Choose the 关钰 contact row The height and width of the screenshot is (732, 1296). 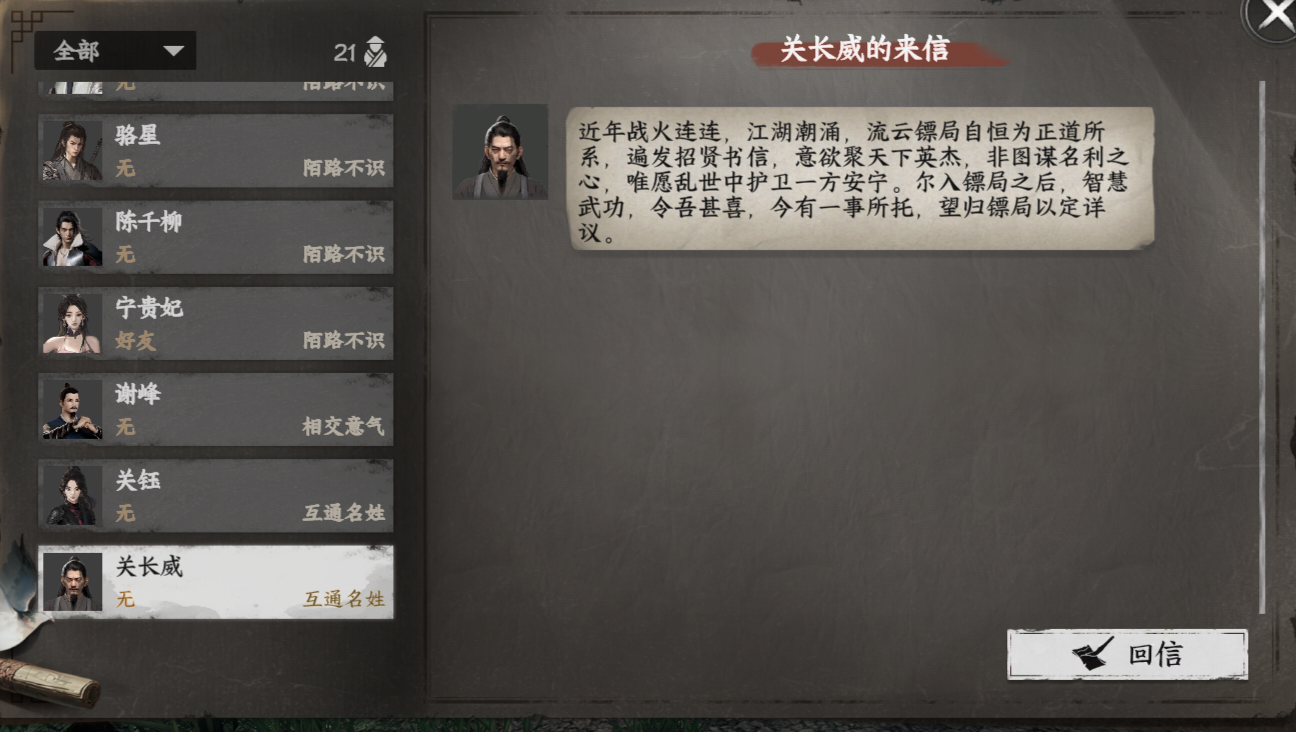(216, 495)
